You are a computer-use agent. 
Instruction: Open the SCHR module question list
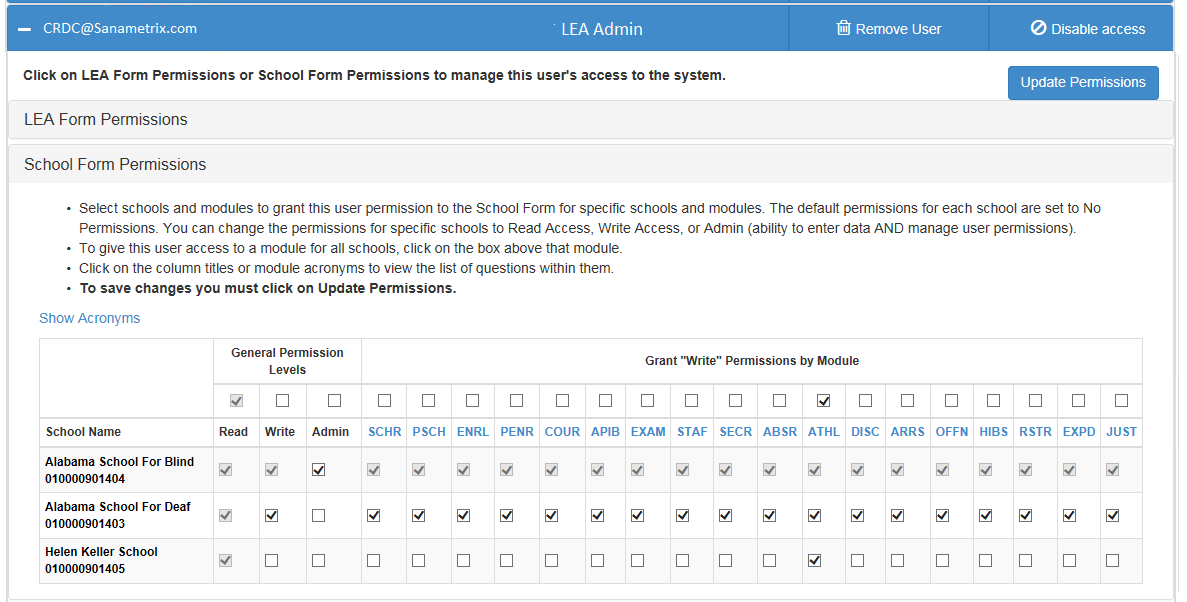384,432
